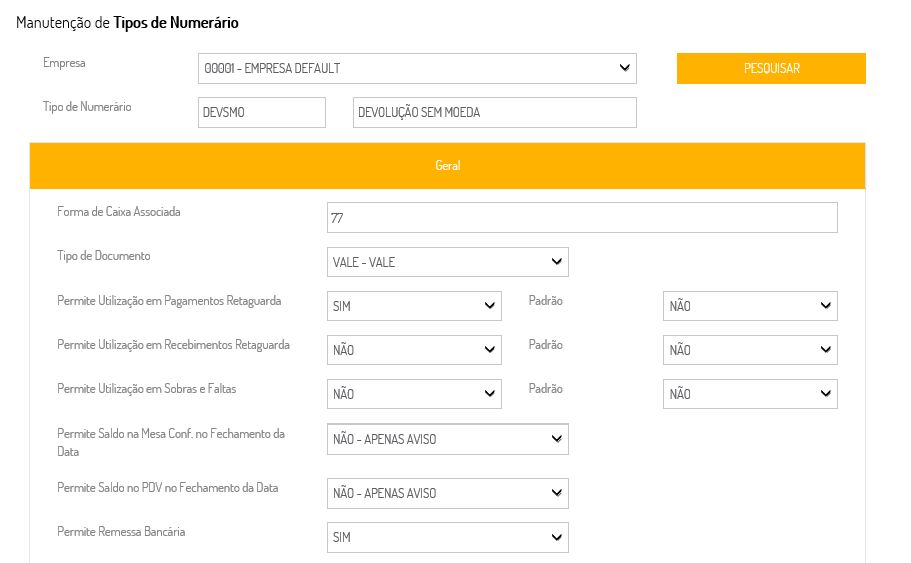Click the Forma de Caixa Associada label
The width and height of the screenshot is (911, 563).
point(118,212)
